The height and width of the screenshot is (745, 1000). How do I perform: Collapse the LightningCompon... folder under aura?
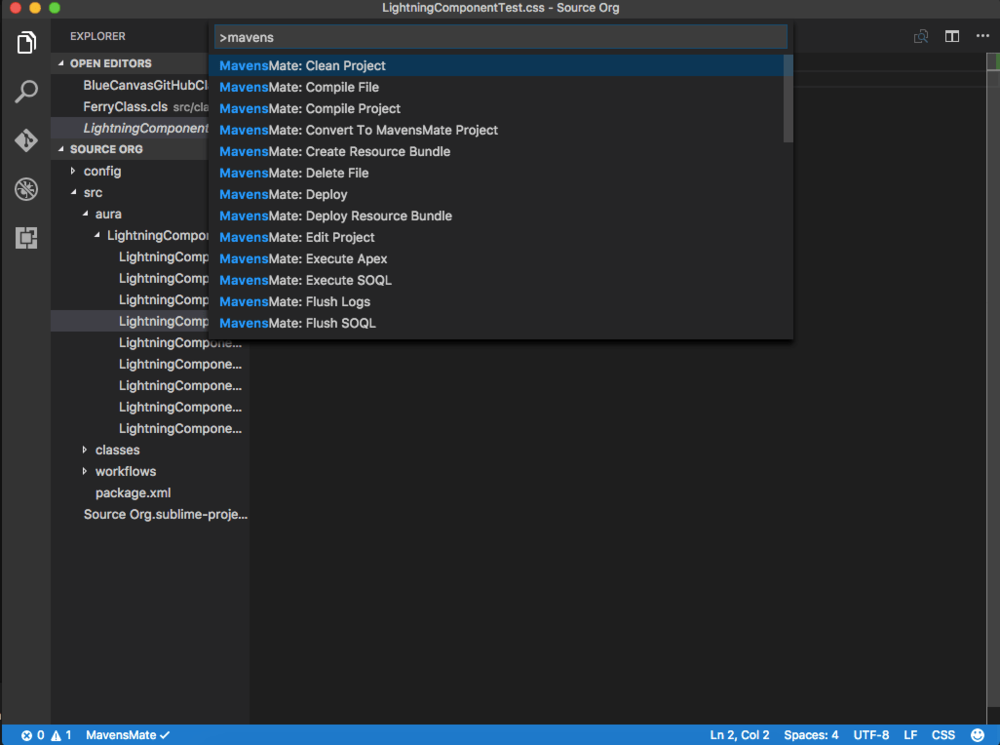pos(97,235)
